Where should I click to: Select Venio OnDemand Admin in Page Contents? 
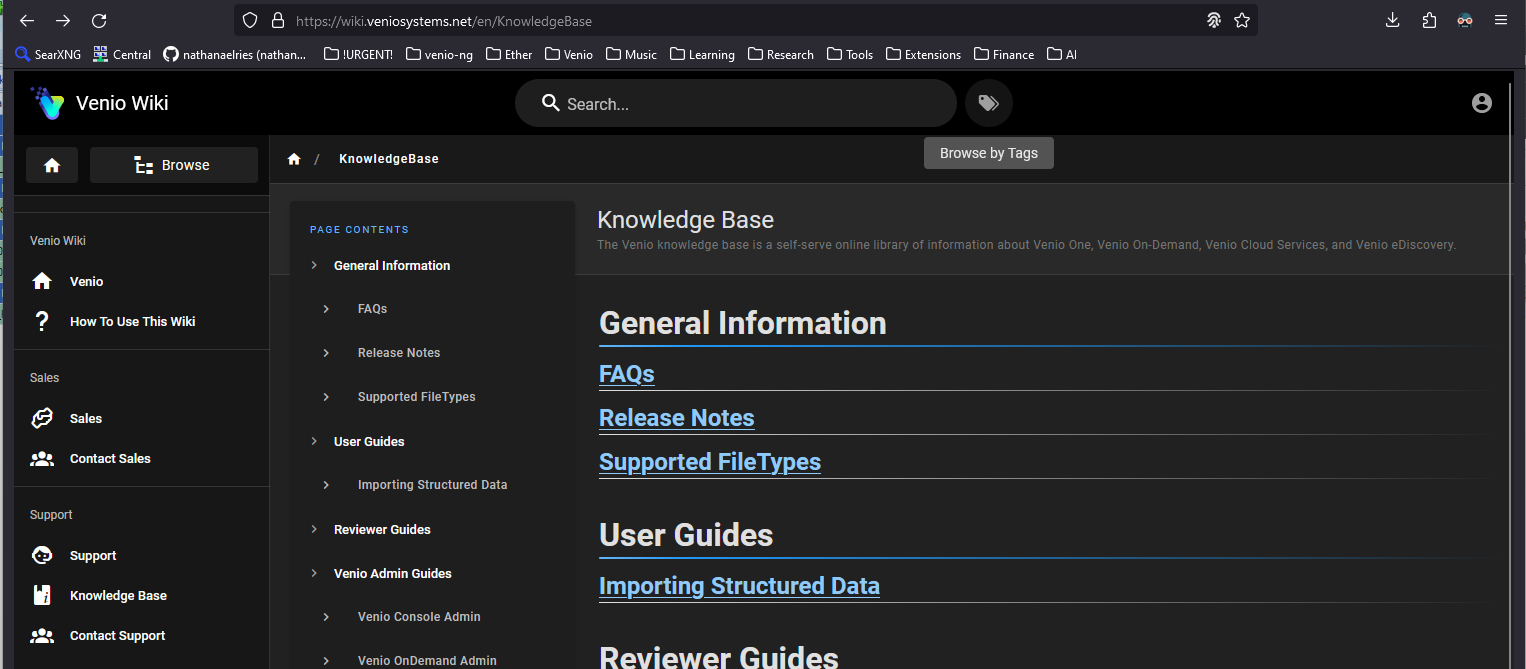click(x=427, y=660)
